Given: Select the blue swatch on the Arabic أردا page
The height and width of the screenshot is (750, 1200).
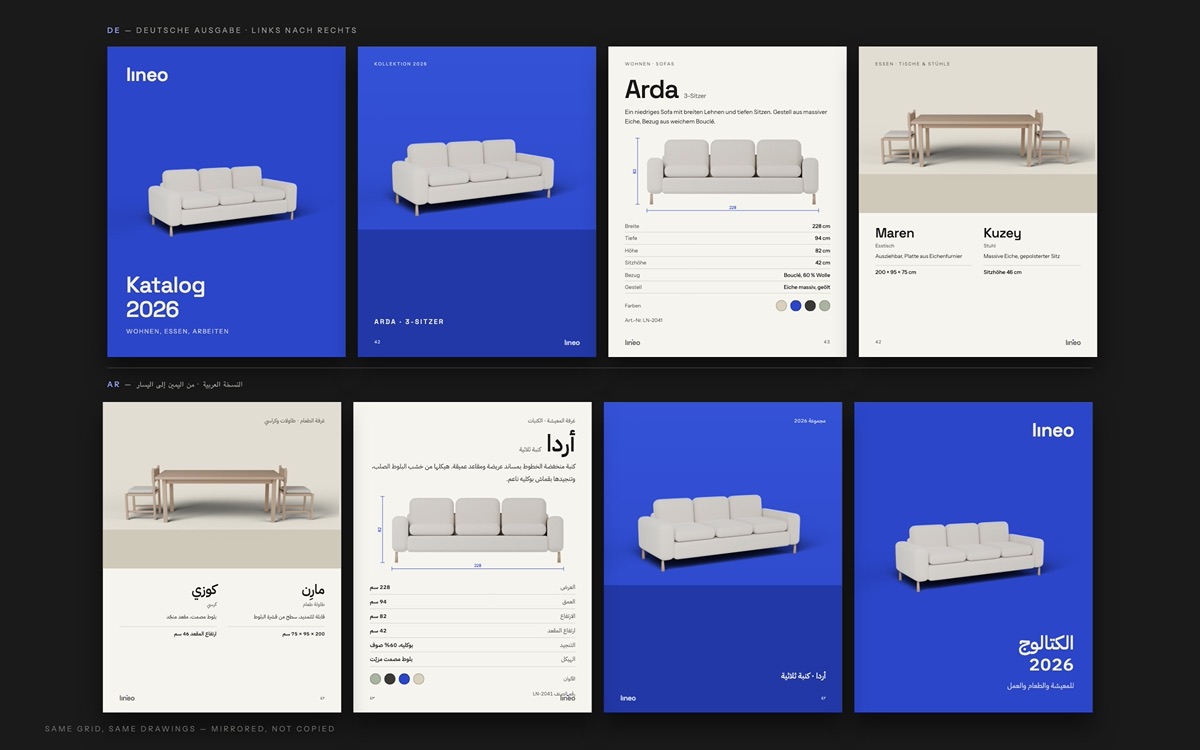Looking at the screenshot, I should (x=404, y=679).
